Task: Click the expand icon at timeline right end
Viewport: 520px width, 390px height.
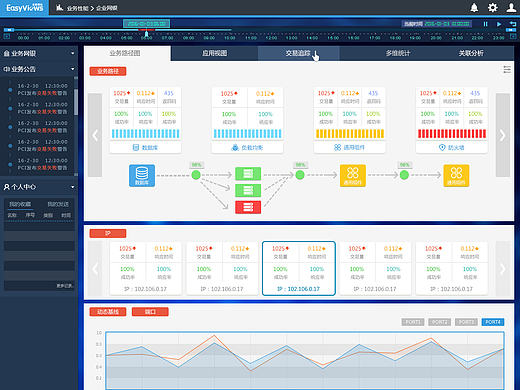Action: pos(513,37)
